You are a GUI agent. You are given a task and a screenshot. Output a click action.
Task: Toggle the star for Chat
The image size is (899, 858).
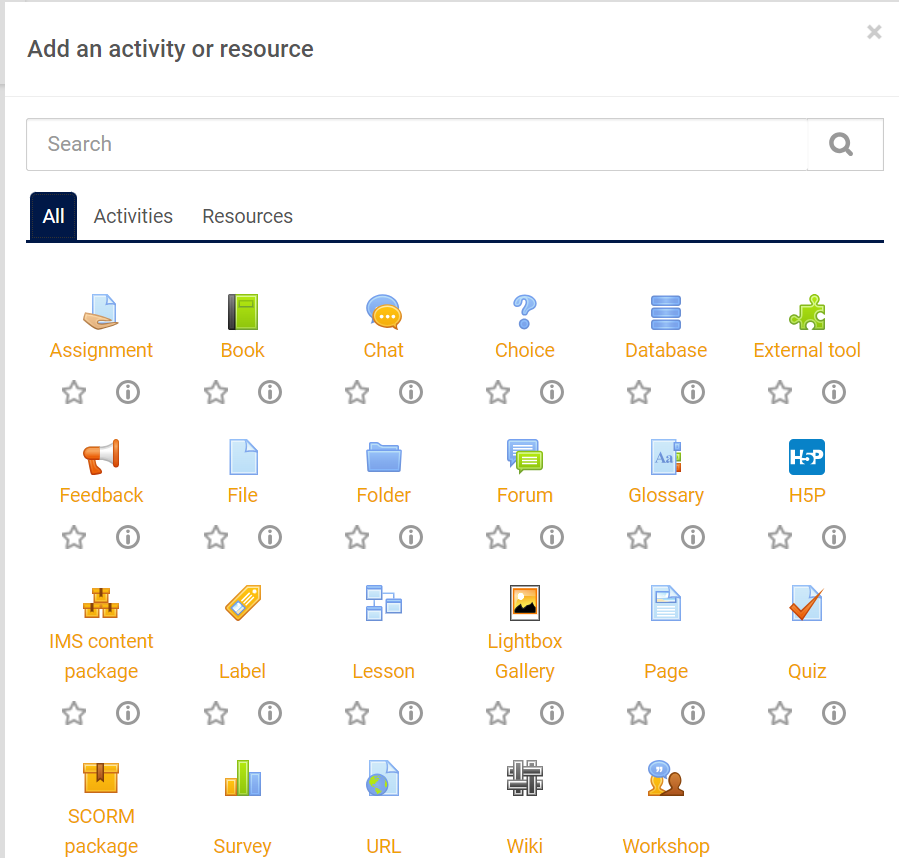pos(357,392)
